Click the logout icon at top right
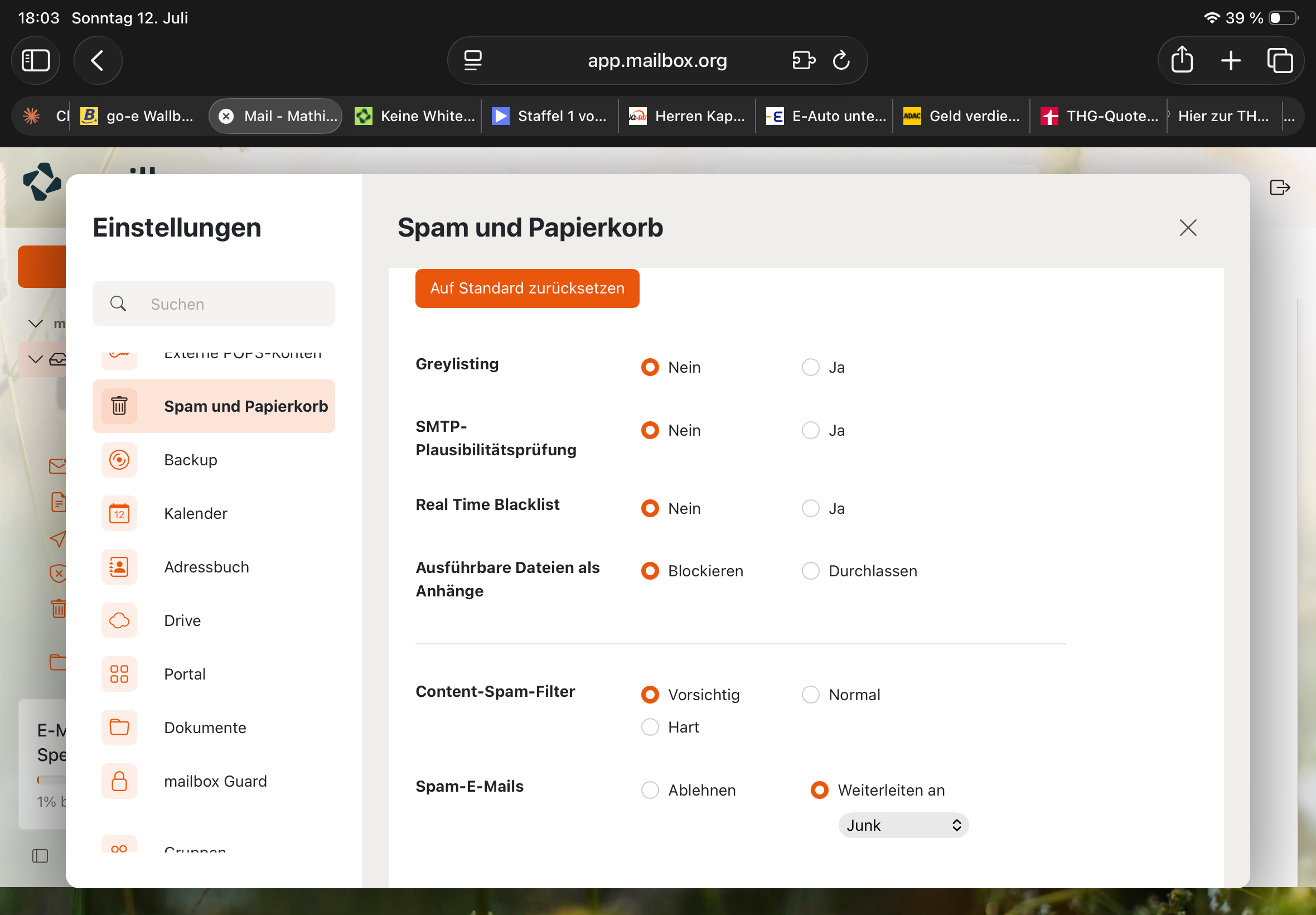 click(1279, 187)
